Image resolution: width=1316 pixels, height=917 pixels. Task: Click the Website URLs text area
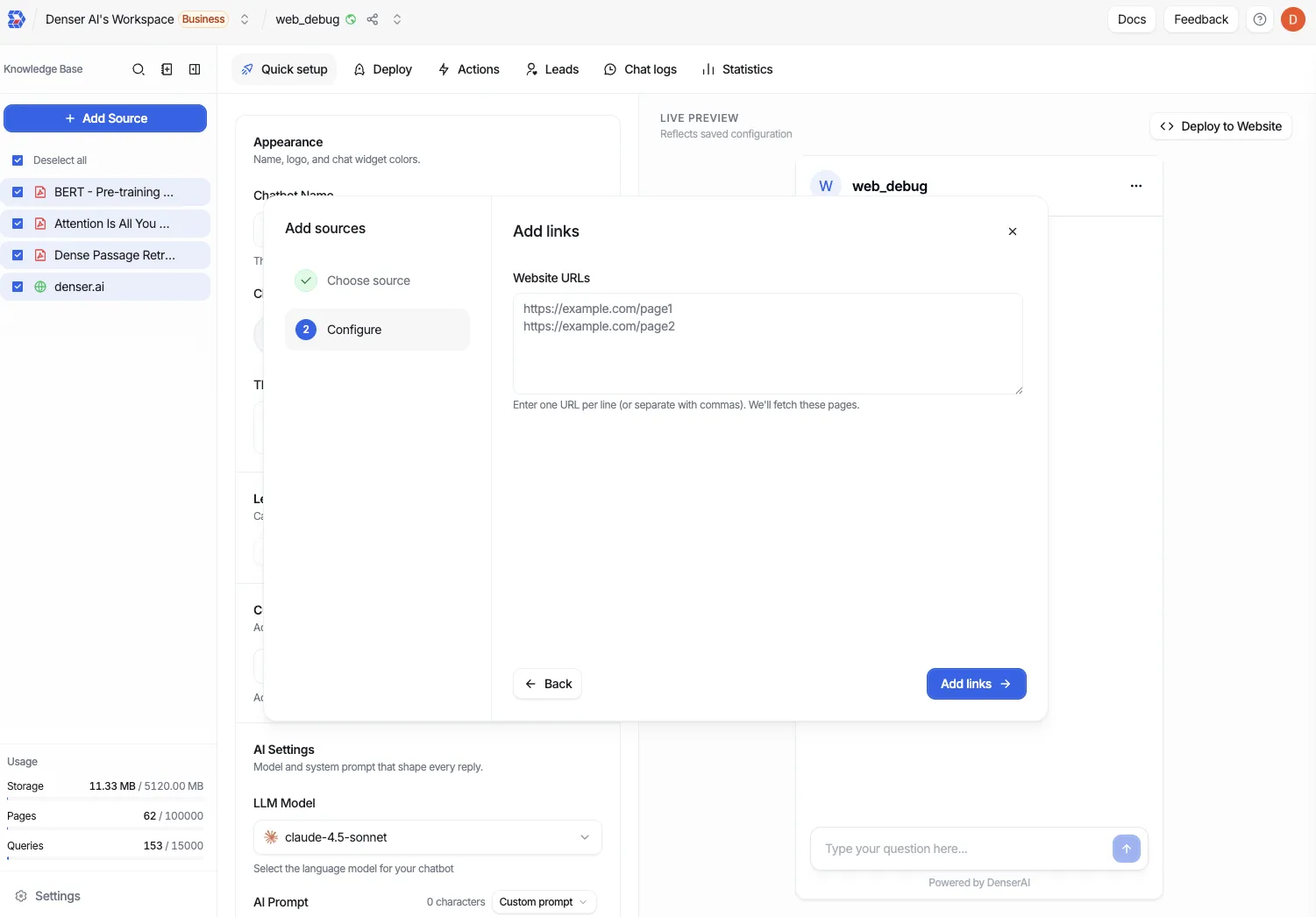[x=768, y=344]
